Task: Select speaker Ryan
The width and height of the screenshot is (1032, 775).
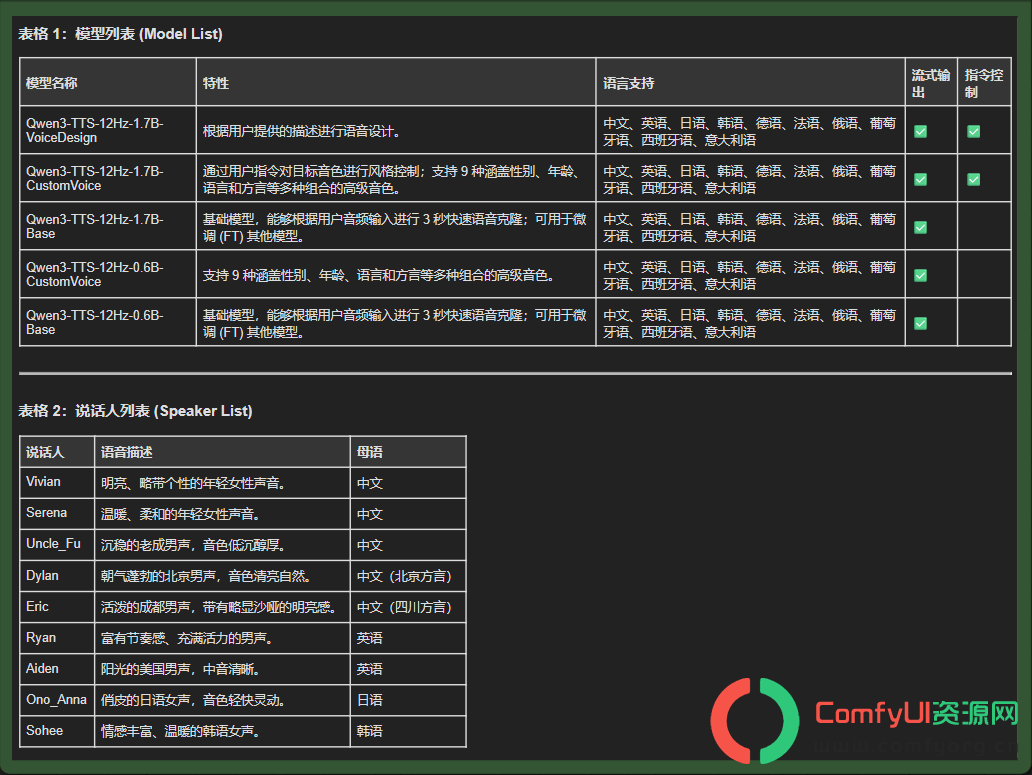Action: (x=41, y=638)
